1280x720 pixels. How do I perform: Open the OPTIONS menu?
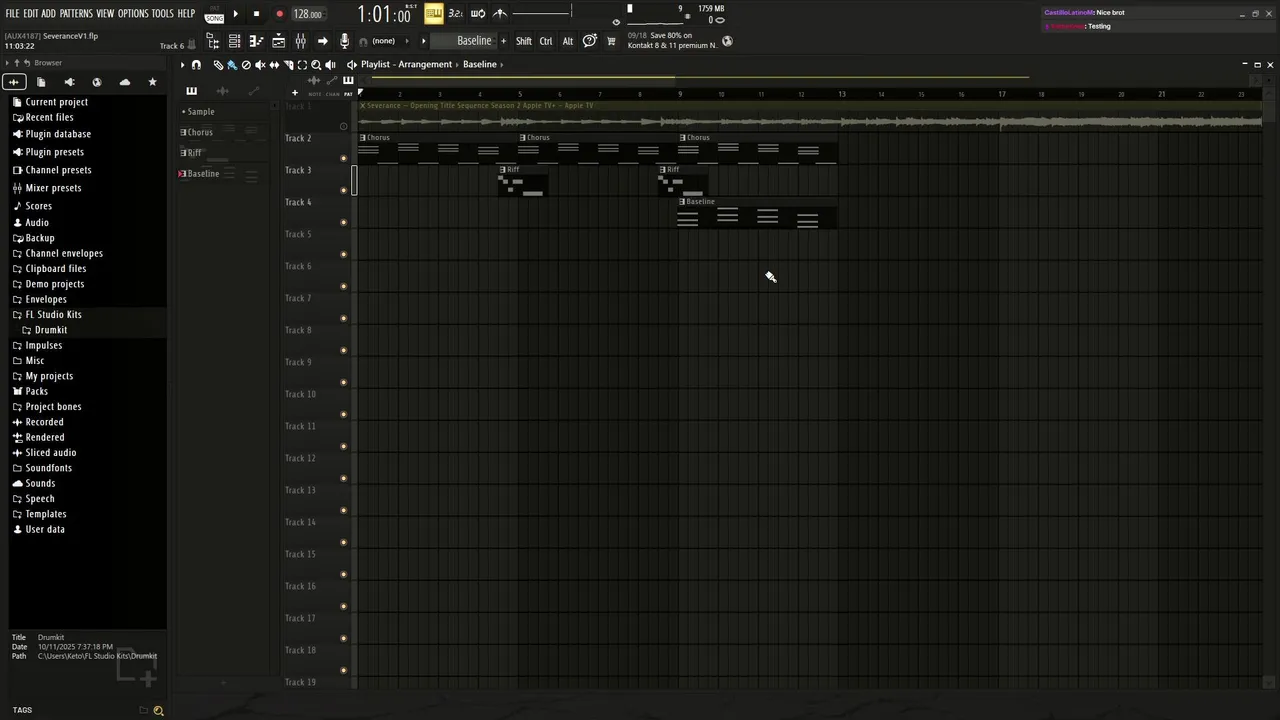133,14
